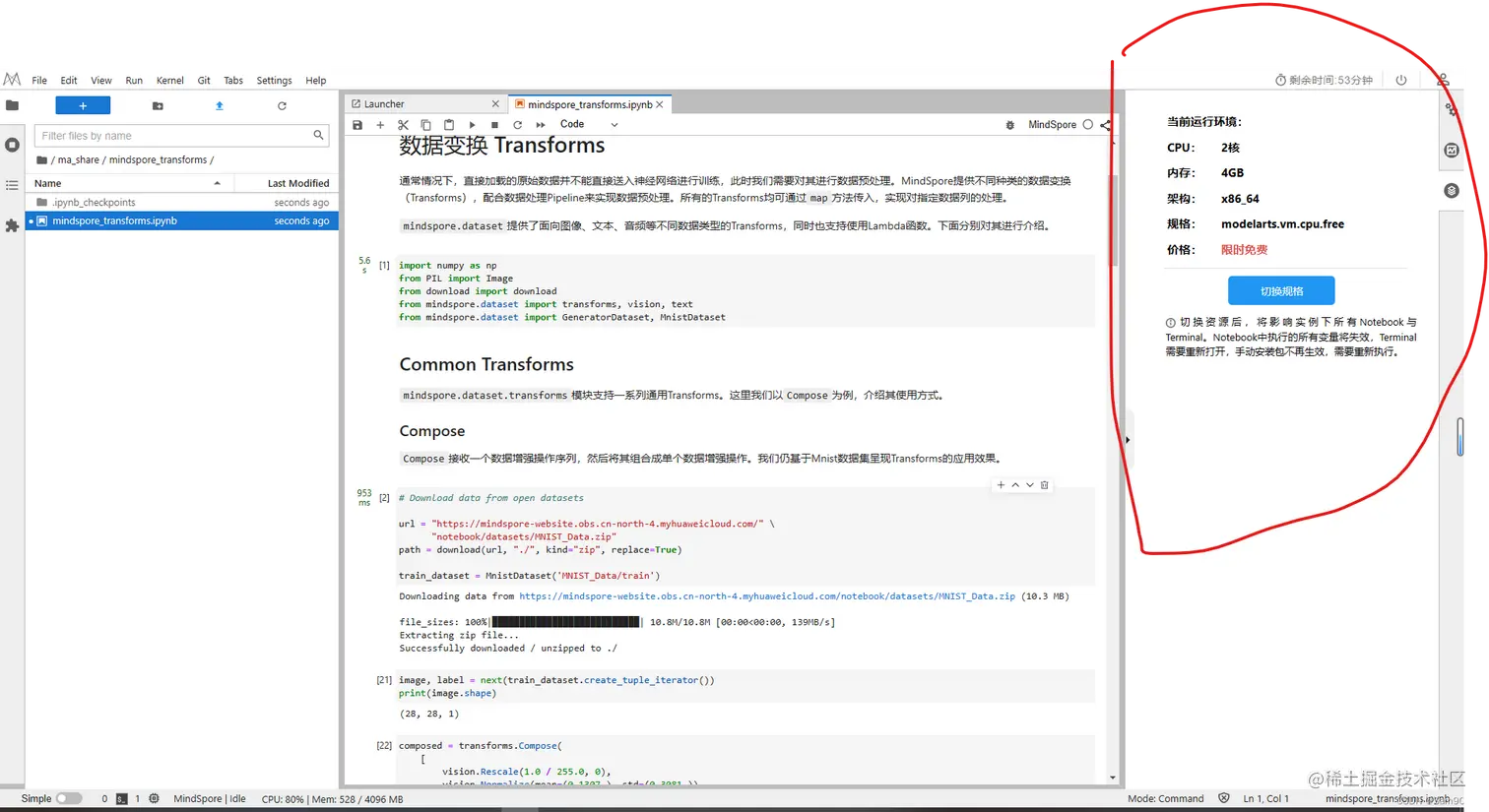Click the MindSpore | Idle status item
1489x812 pixels.
210,799
